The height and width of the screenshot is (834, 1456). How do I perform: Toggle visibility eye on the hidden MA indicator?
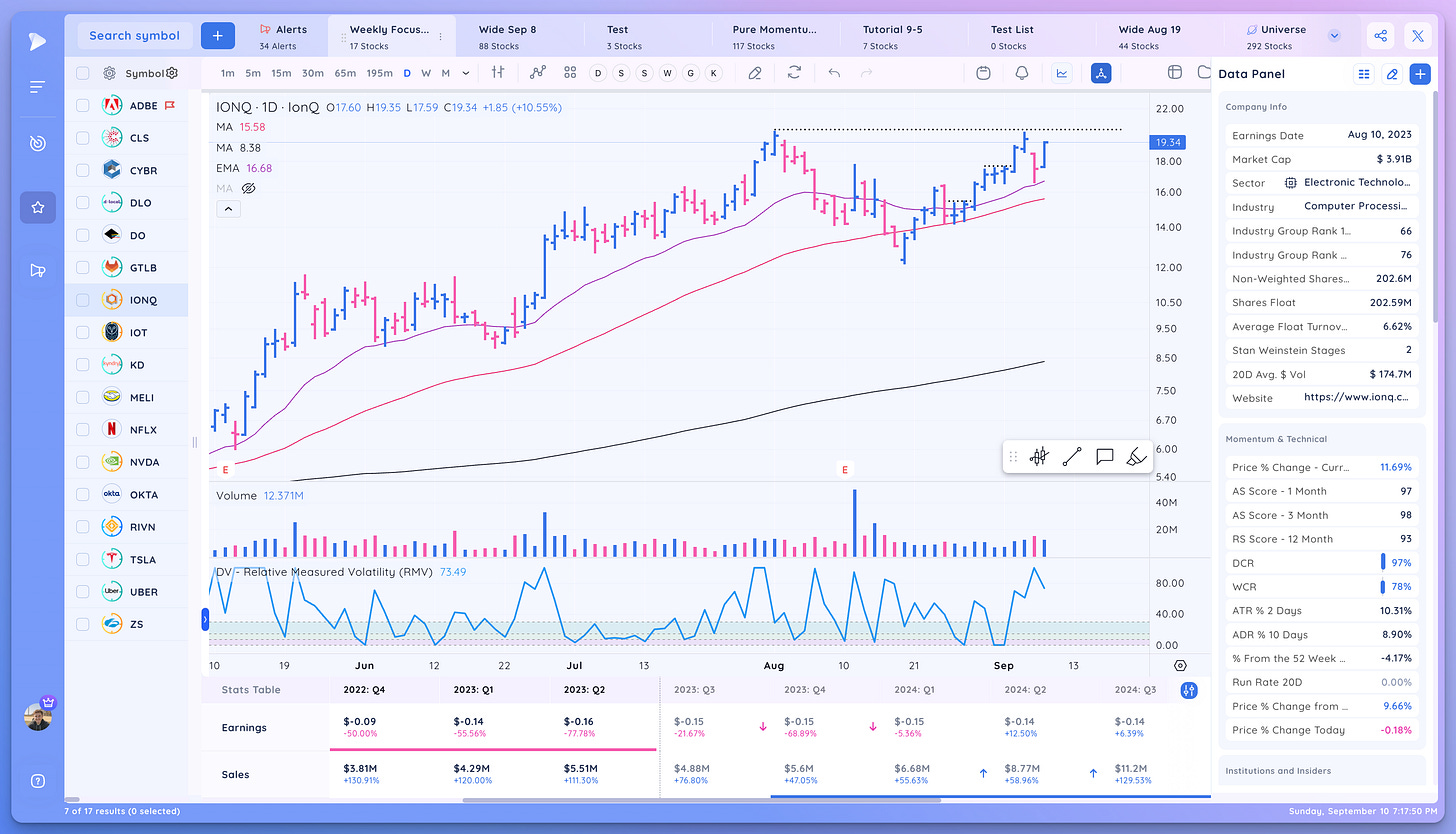pos(250,188)
